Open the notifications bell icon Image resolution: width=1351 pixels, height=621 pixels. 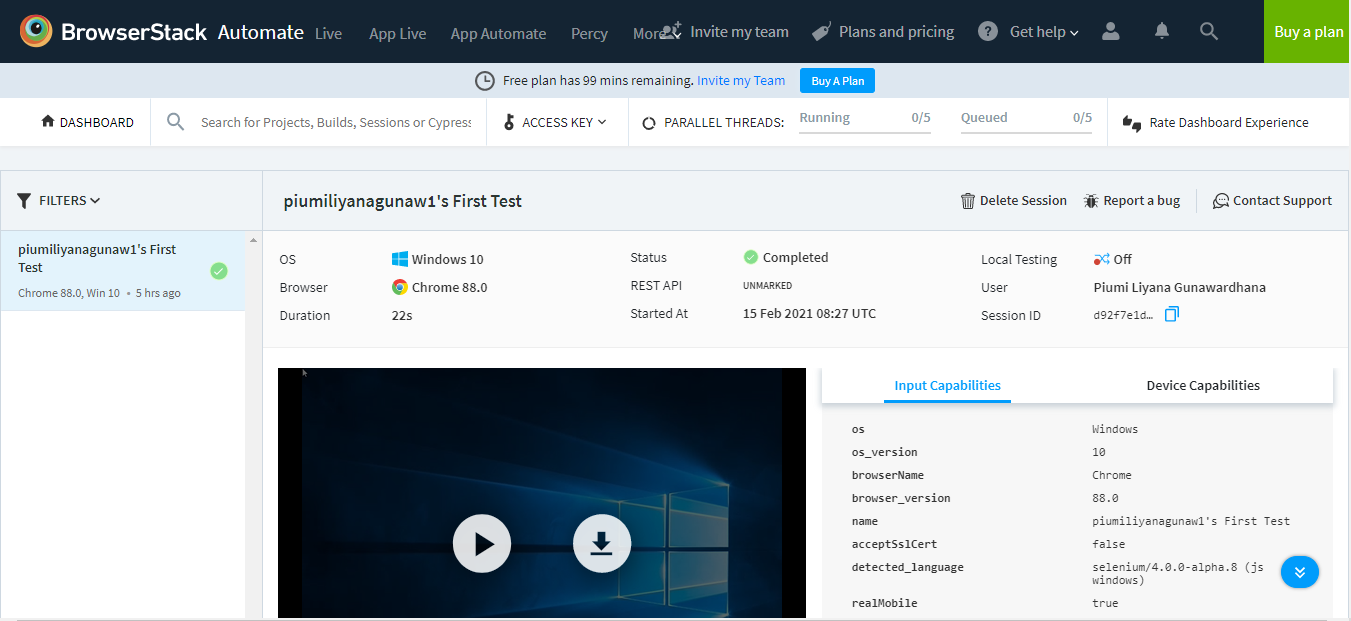tap(1162, 31)
